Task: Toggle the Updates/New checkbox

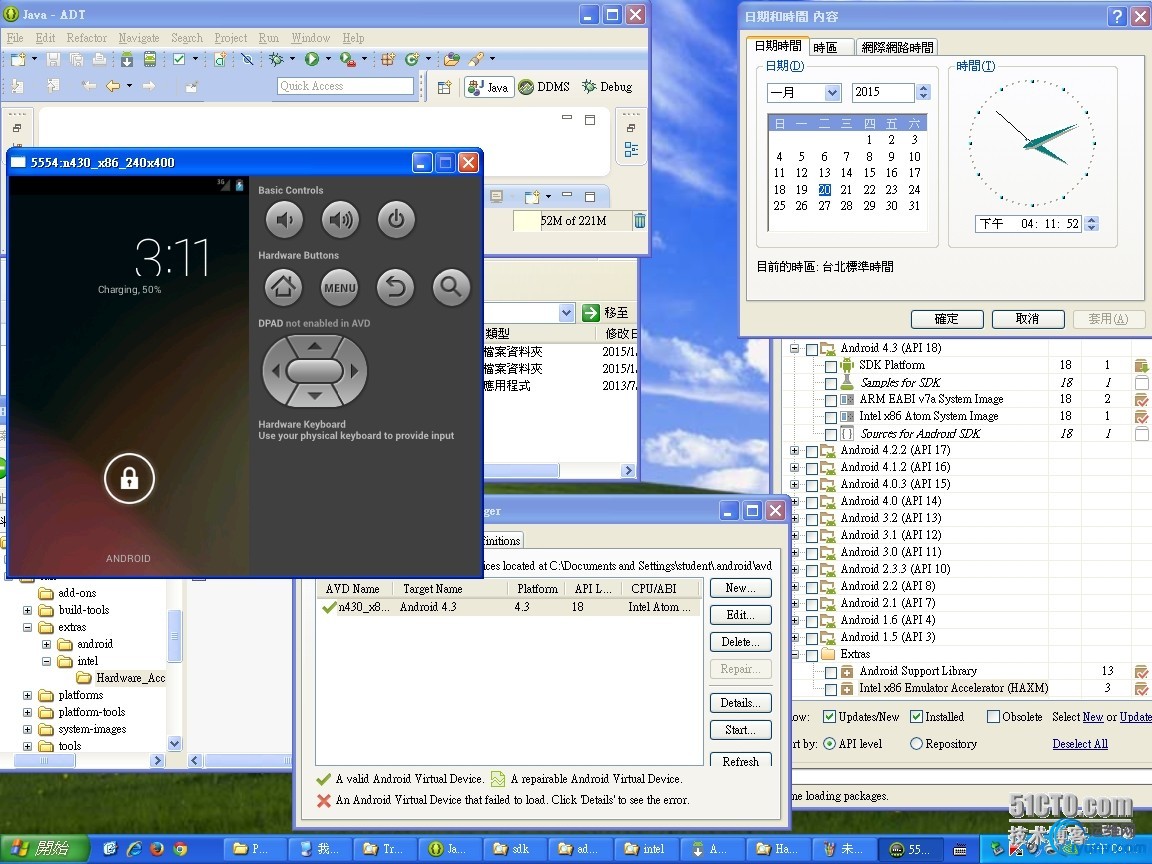Action: (829, 717)
